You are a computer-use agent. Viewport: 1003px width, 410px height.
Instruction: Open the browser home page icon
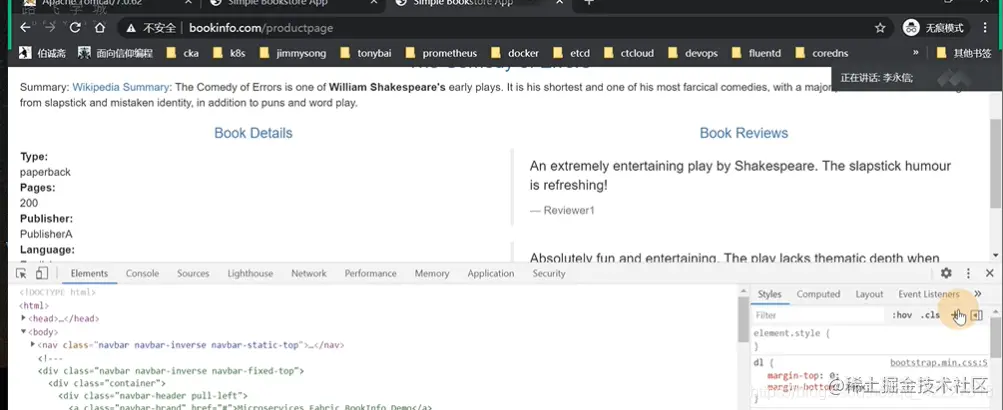100,28
